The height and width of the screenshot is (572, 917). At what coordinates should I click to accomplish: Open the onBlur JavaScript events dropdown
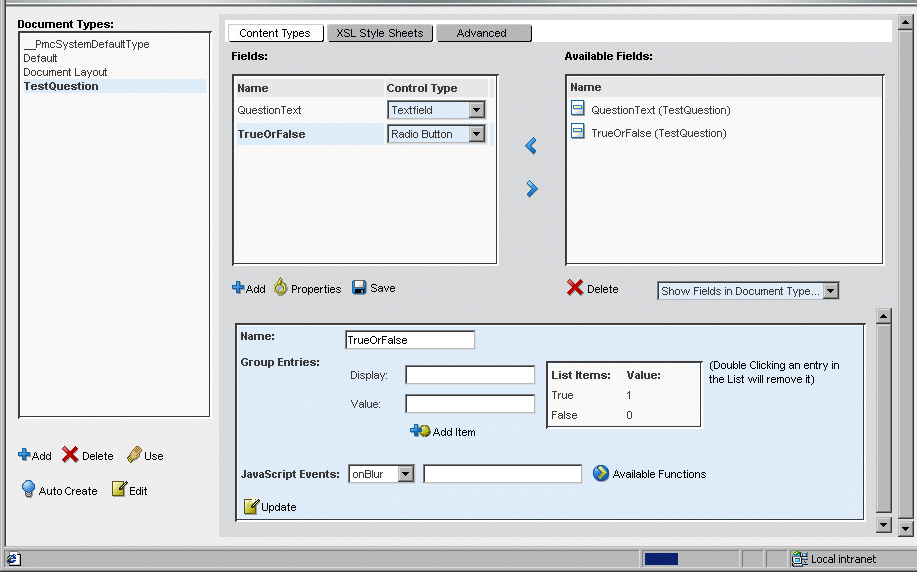(405, 474)
